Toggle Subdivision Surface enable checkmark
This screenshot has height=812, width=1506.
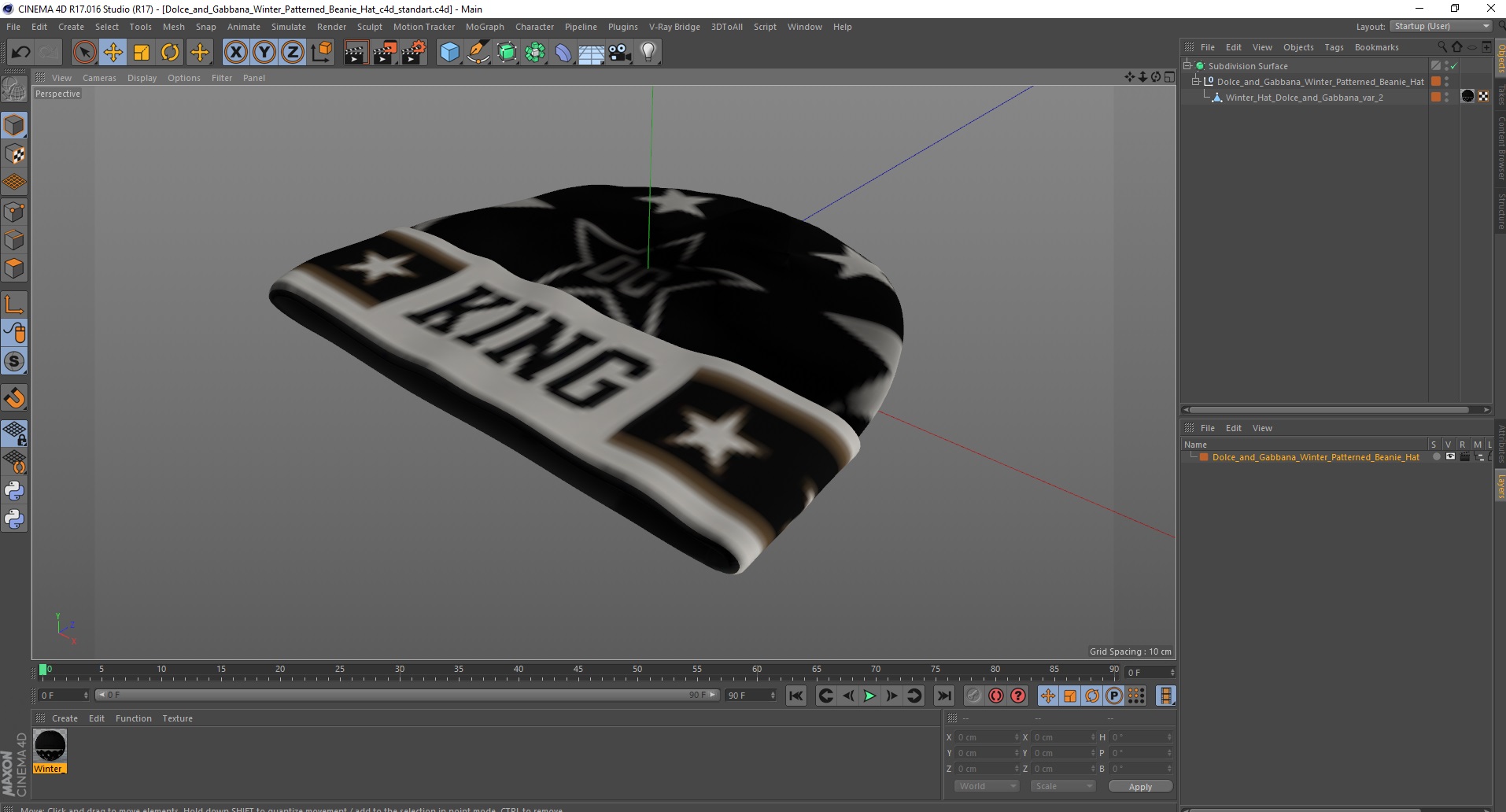1454,66
